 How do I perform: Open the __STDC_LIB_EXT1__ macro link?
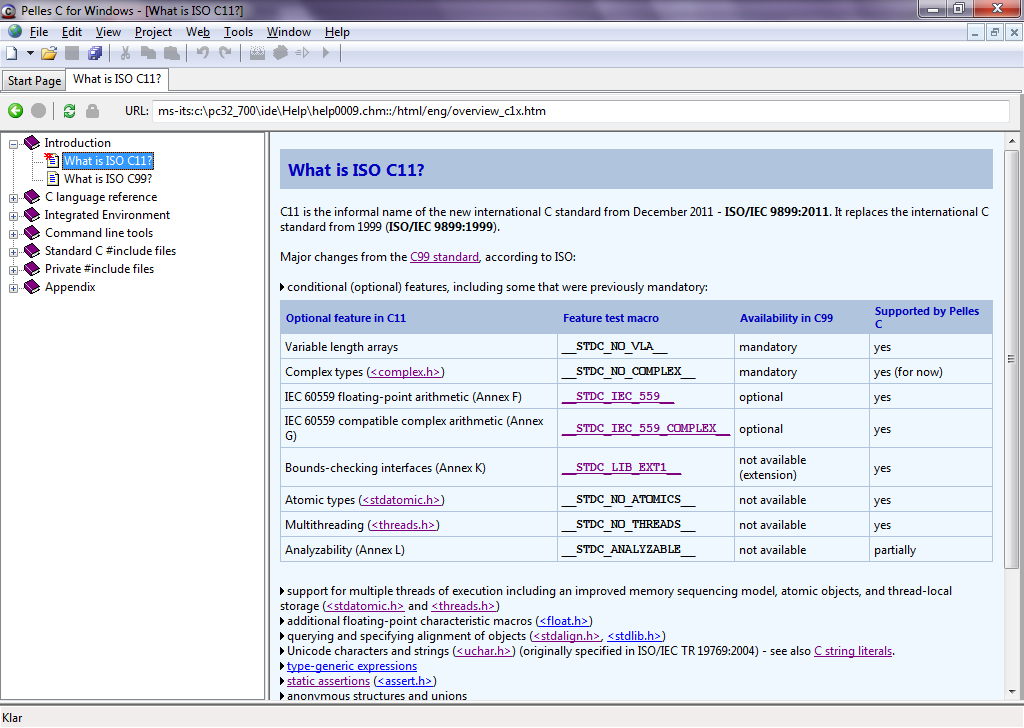click(x=621, y=467)
